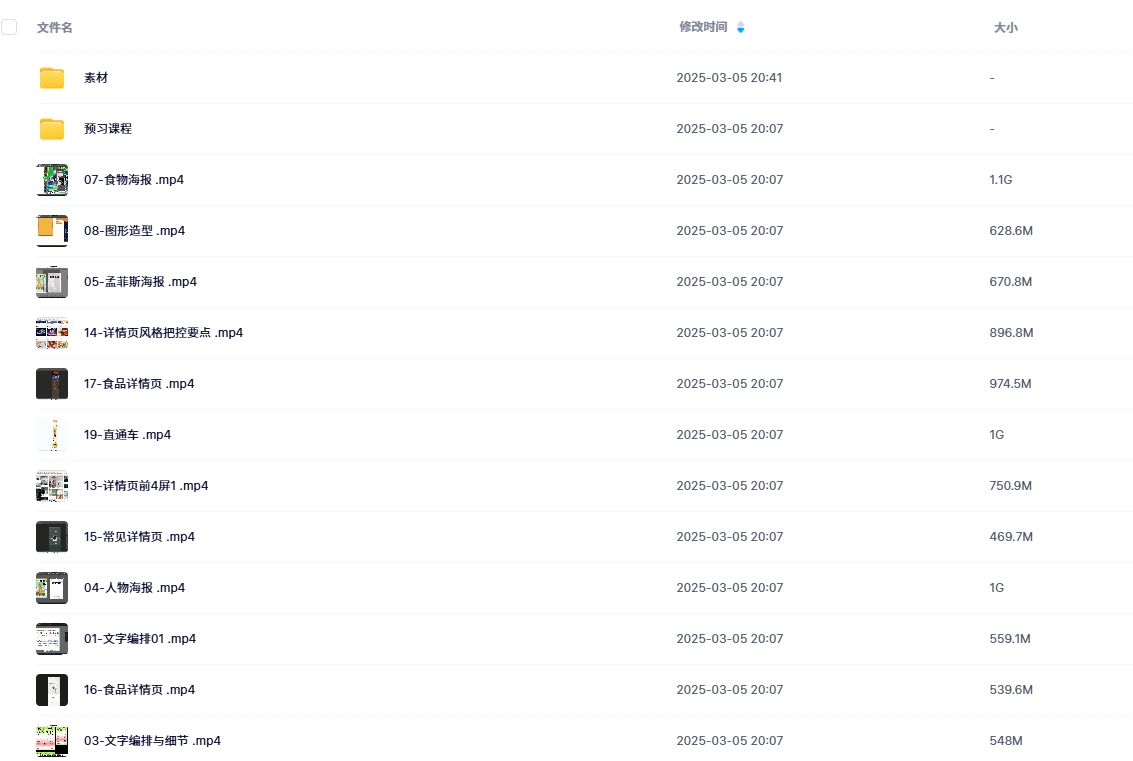This screenshot has height=761, width=1133.
Task: Sort by 文件名 column header
Action: (55, 28)
